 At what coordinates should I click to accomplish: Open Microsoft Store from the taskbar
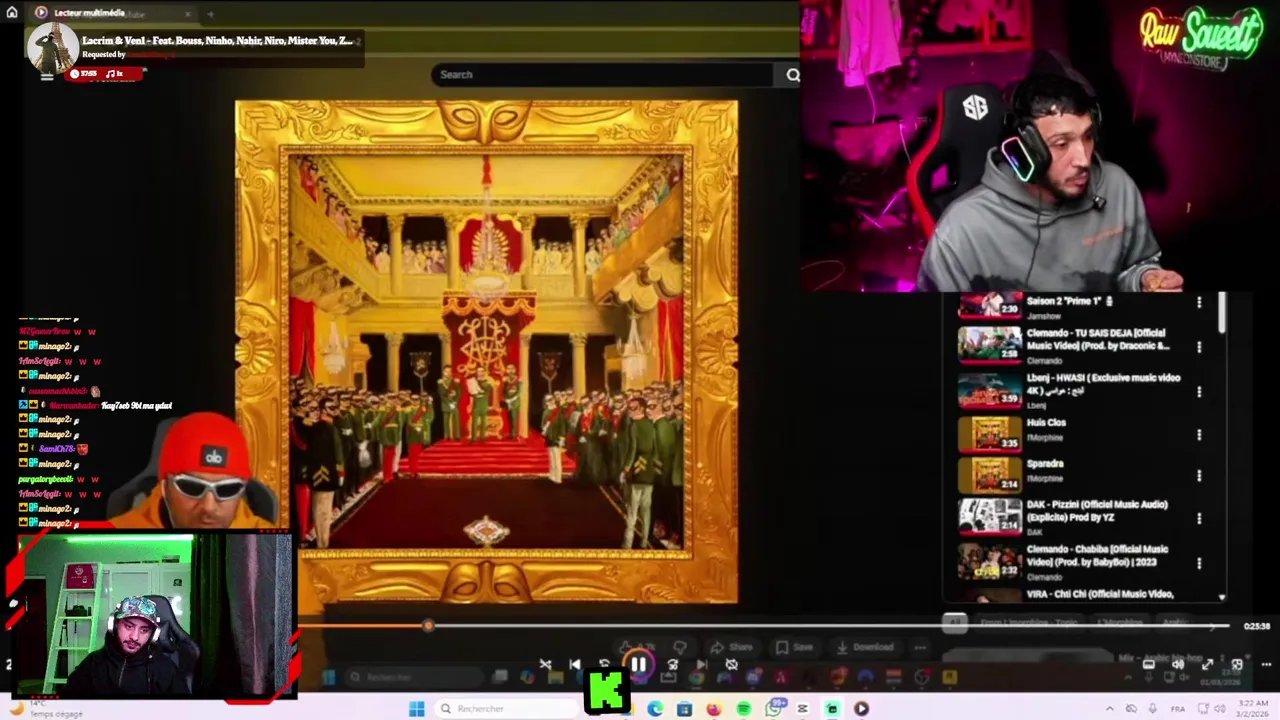pos(684,709)
